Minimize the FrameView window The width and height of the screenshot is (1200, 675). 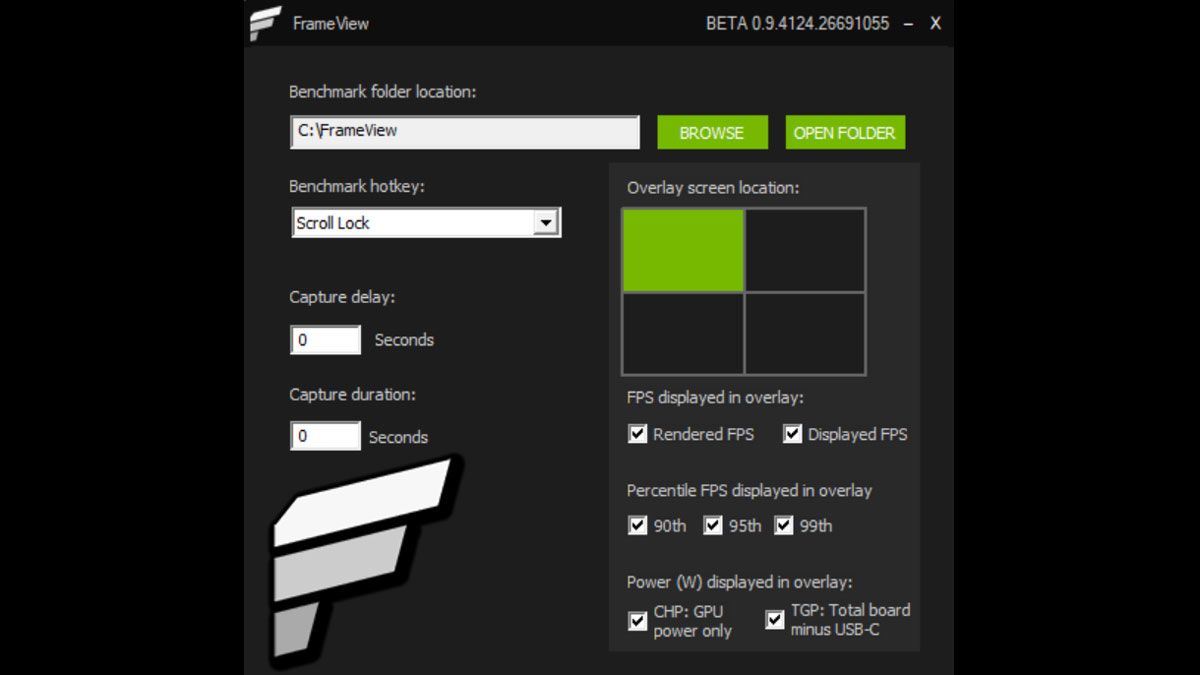[908, 23]
